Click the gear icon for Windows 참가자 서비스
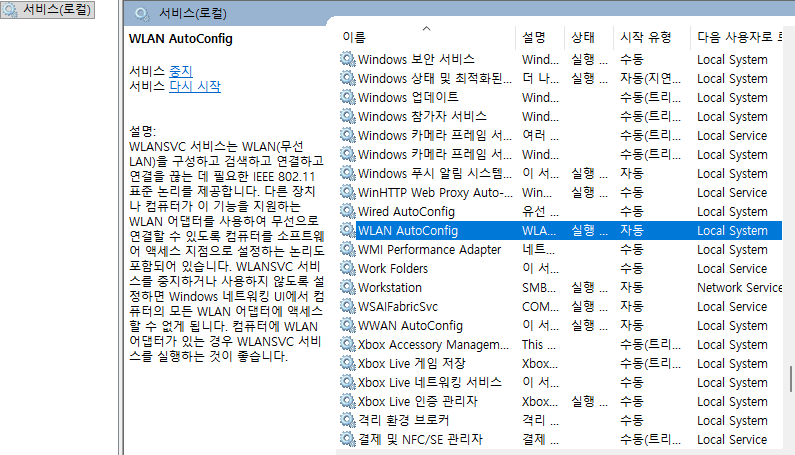Image resolution: width=795 pixels, height=455 pixels. pos(348,117)
